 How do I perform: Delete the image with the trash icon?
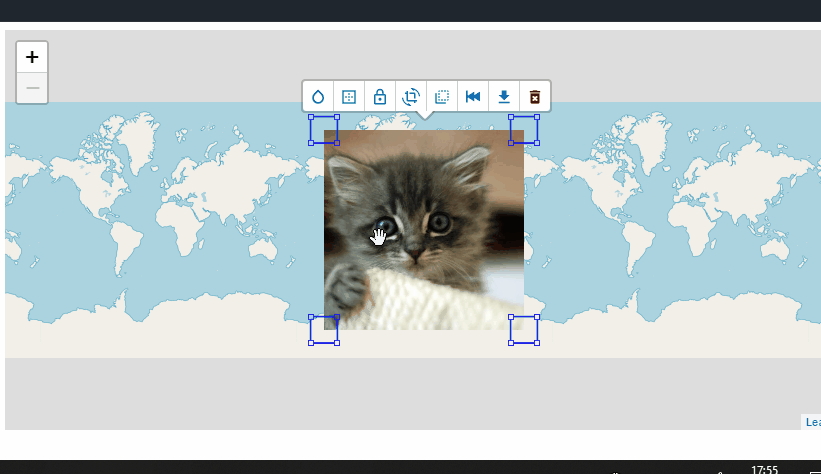pyautogui.click(x=535, y=96)
